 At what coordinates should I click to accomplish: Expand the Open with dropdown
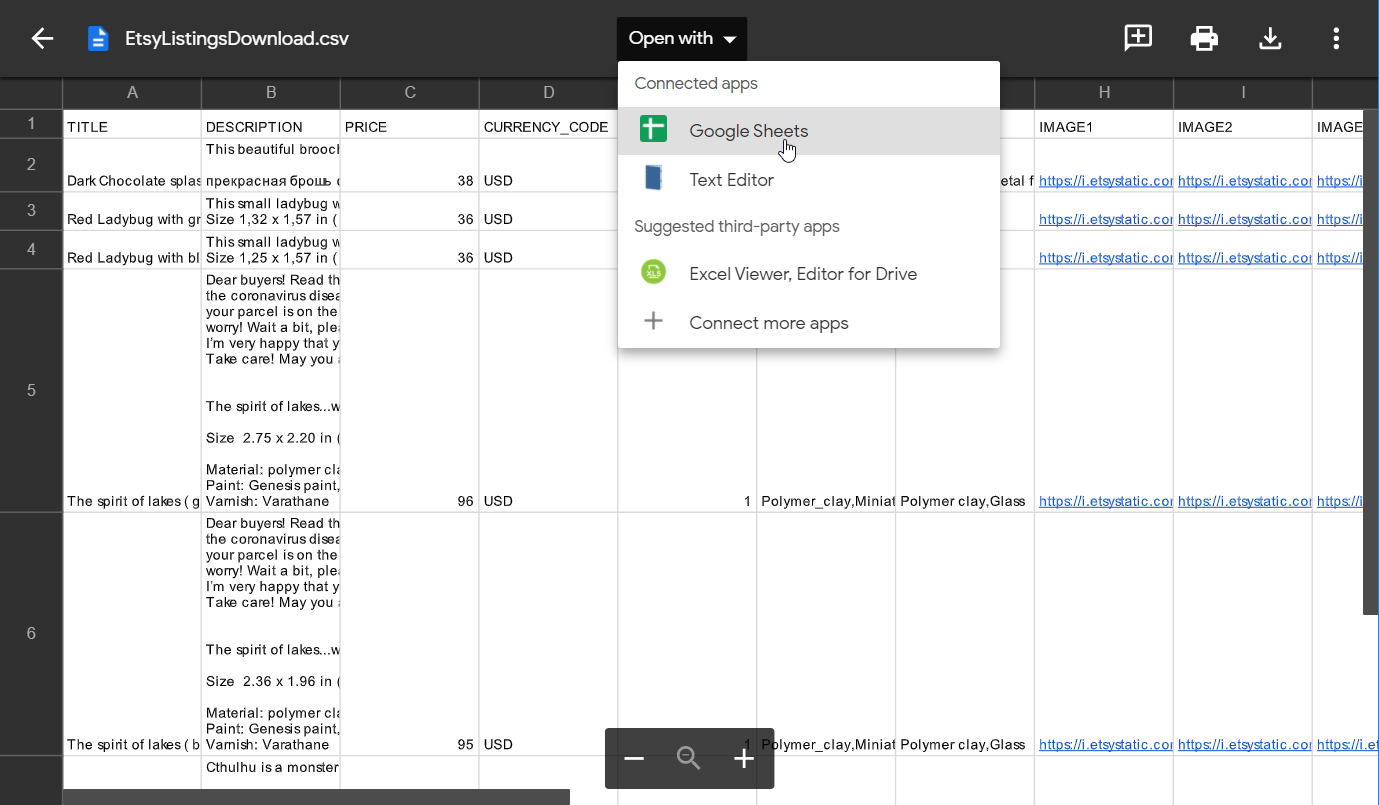pyautogui.click(x=682, y=39)
